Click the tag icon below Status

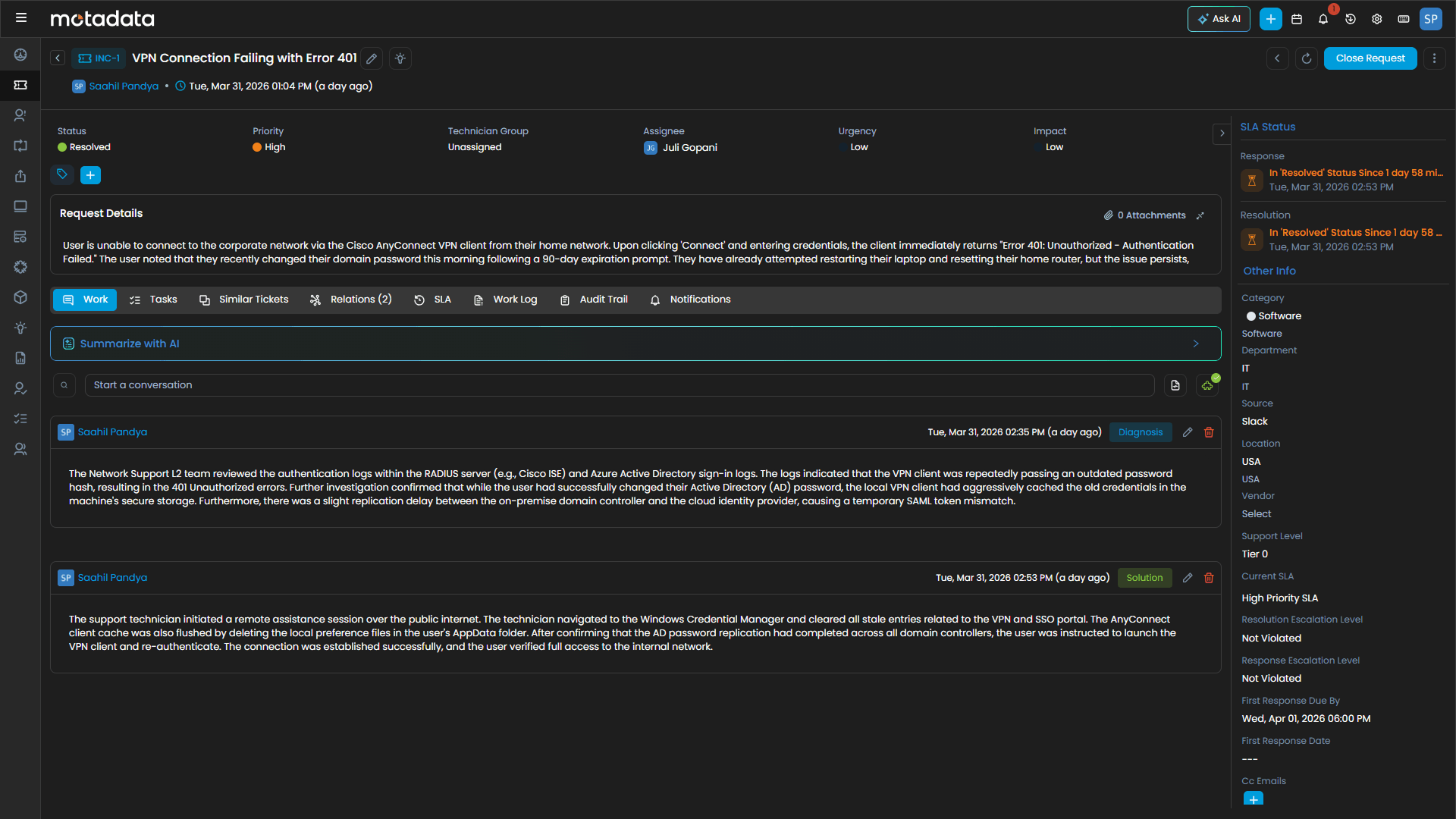click(62, 175)
